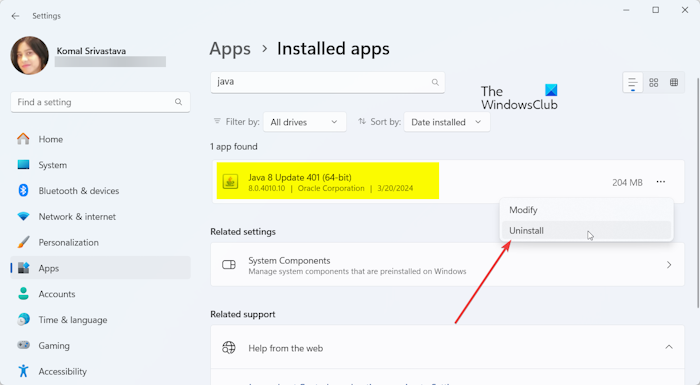
Task: Click the Komal Srivastava account name
Action: (x=91, y=51)
